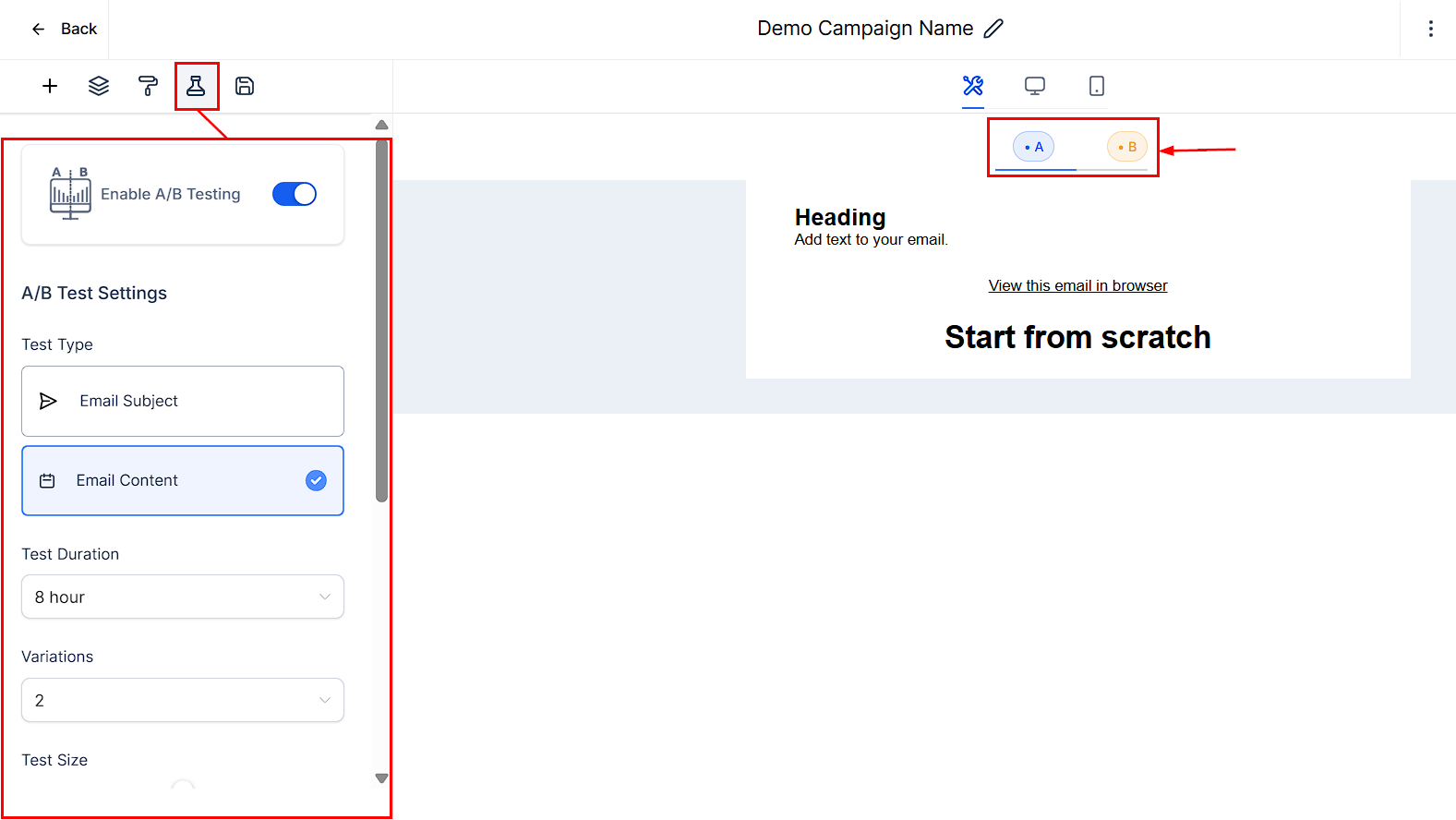Select variation A tab
The height and width of the screenshot is (820, 1456).
click(1034, 147)
